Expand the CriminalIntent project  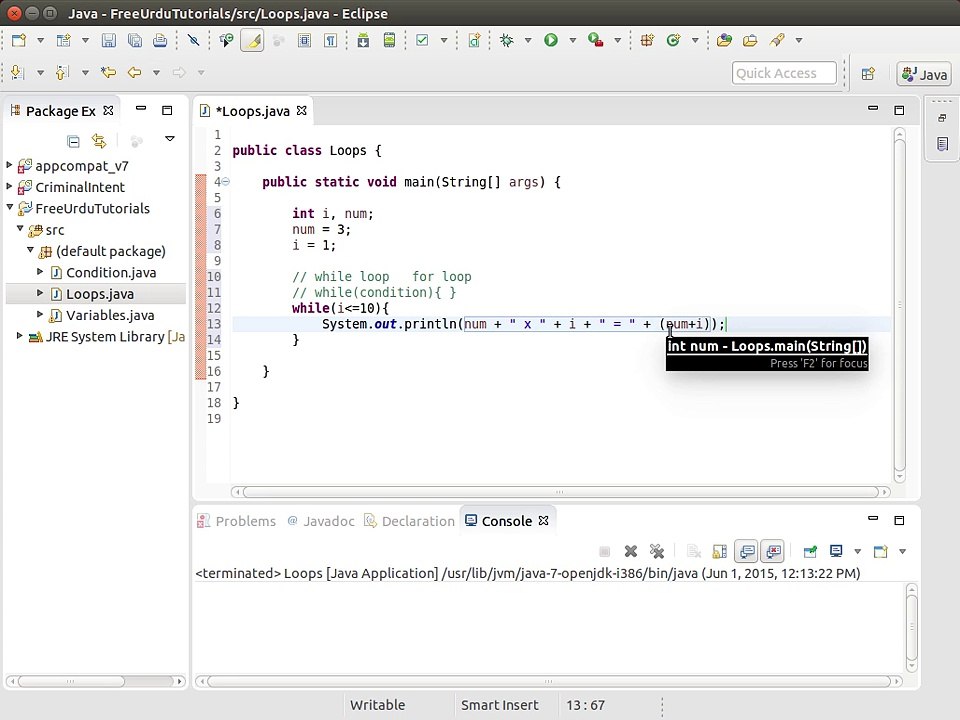pos(9,186)
